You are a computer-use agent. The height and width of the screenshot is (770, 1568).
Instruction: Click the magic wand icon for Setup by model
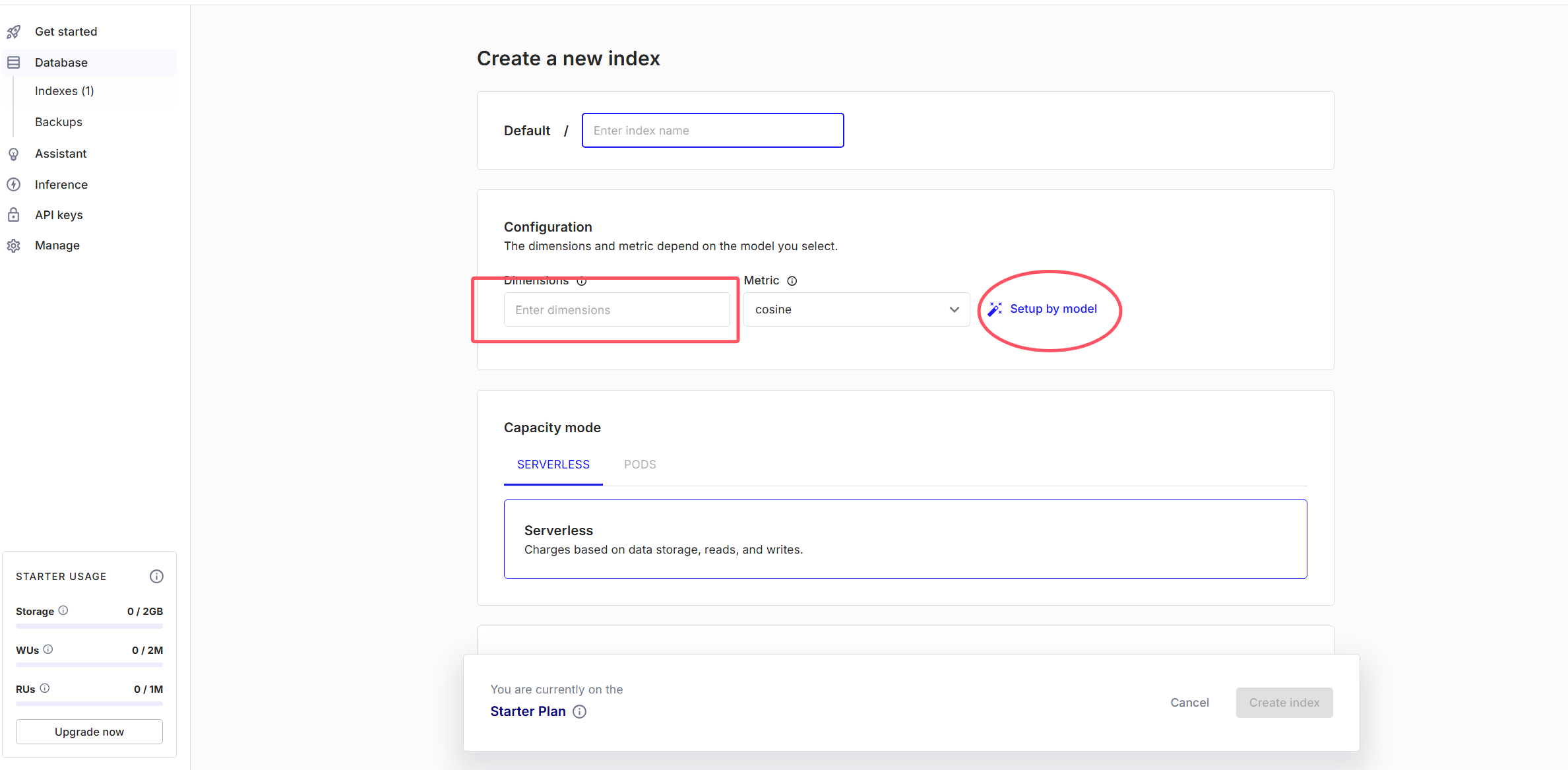point(995,309)
